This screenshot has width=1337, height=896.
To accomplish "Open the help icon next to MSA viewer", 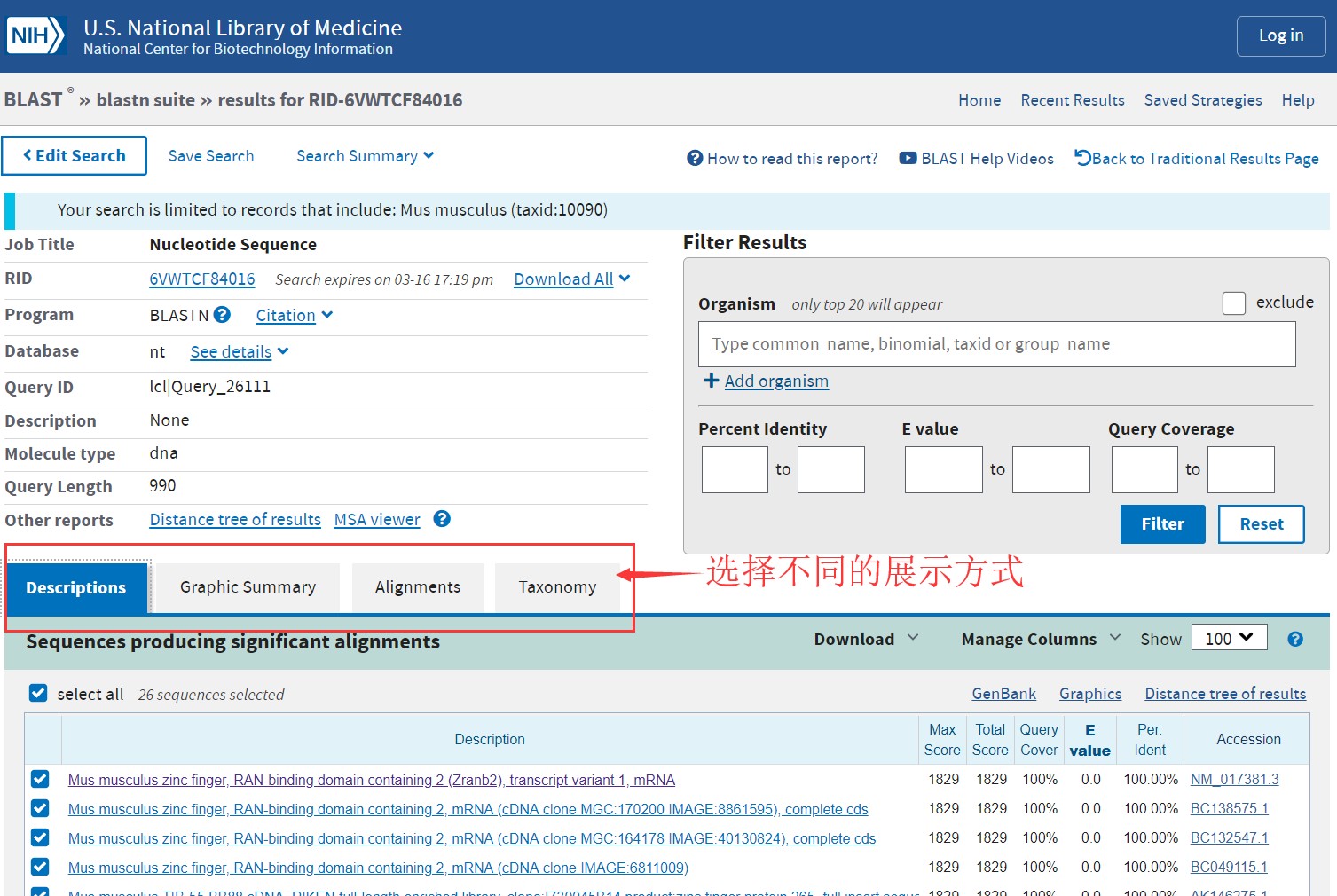I will (441, 518).
